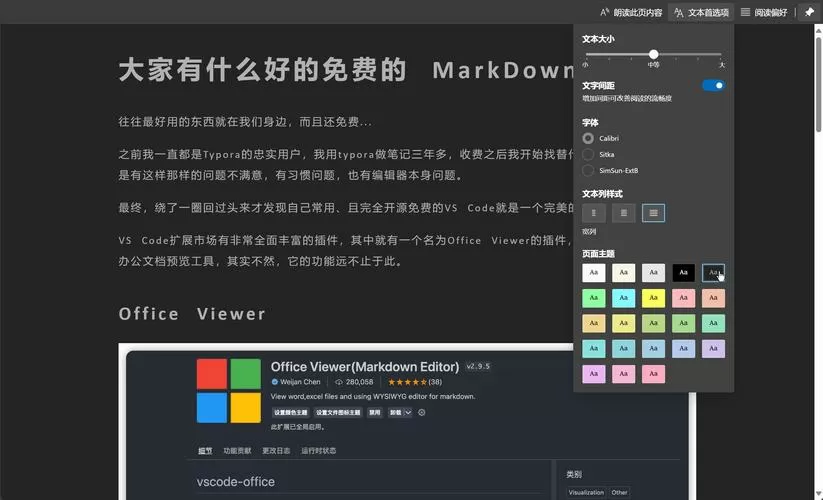
Task: Apply the white page theme
Action: click(594, 273)
